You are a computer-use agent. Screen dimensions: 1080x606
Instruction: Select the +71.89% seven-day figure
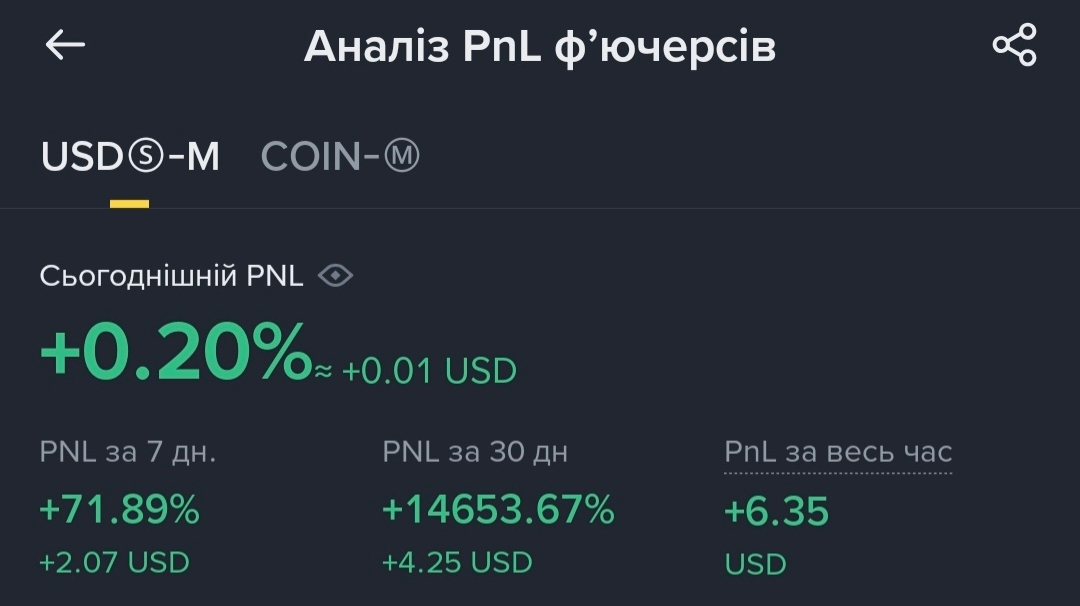point(119,510)
